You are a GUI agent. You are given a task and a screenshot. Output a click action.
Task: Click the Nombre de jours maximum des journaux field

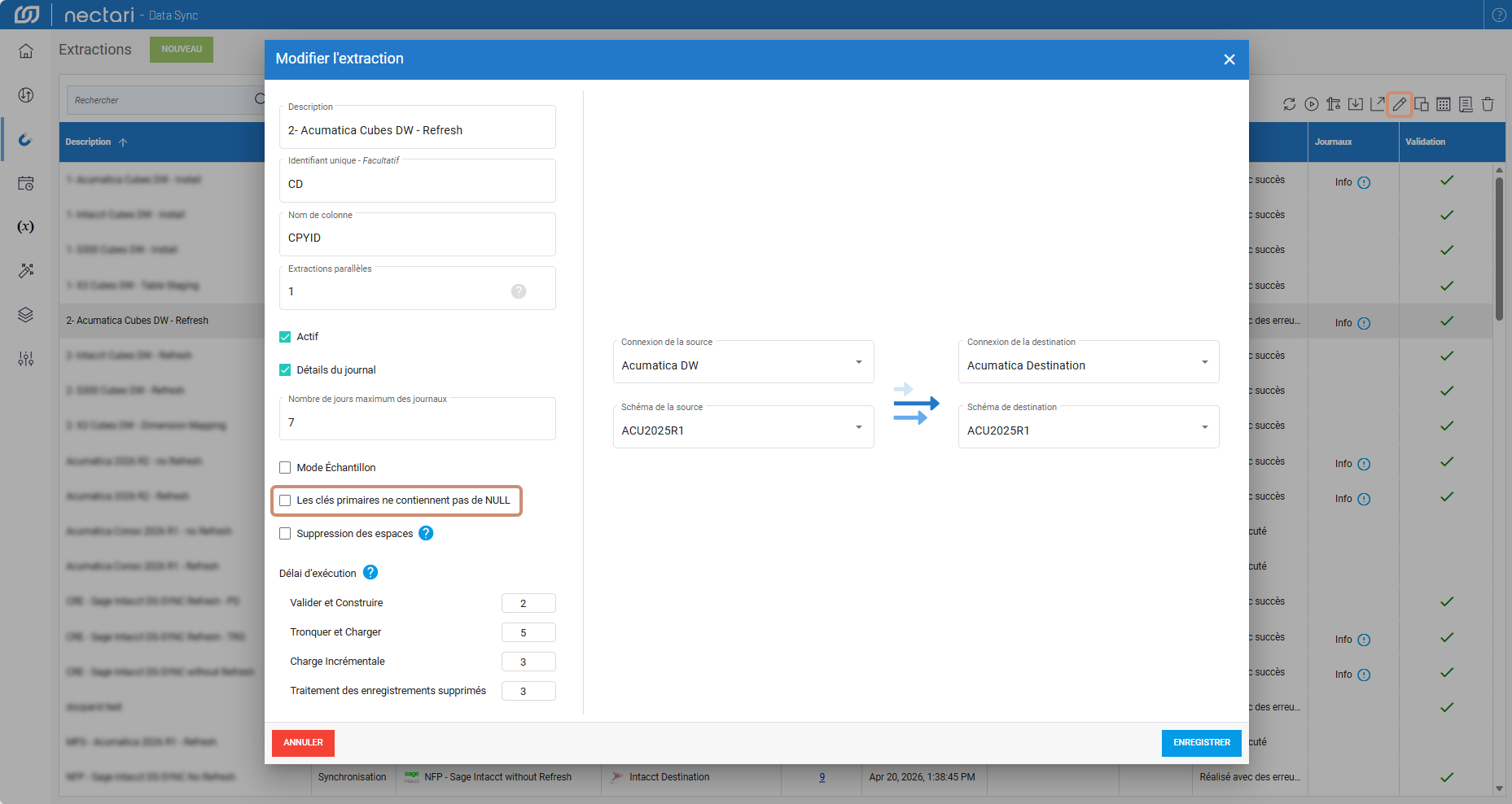[x=418, y=419]
